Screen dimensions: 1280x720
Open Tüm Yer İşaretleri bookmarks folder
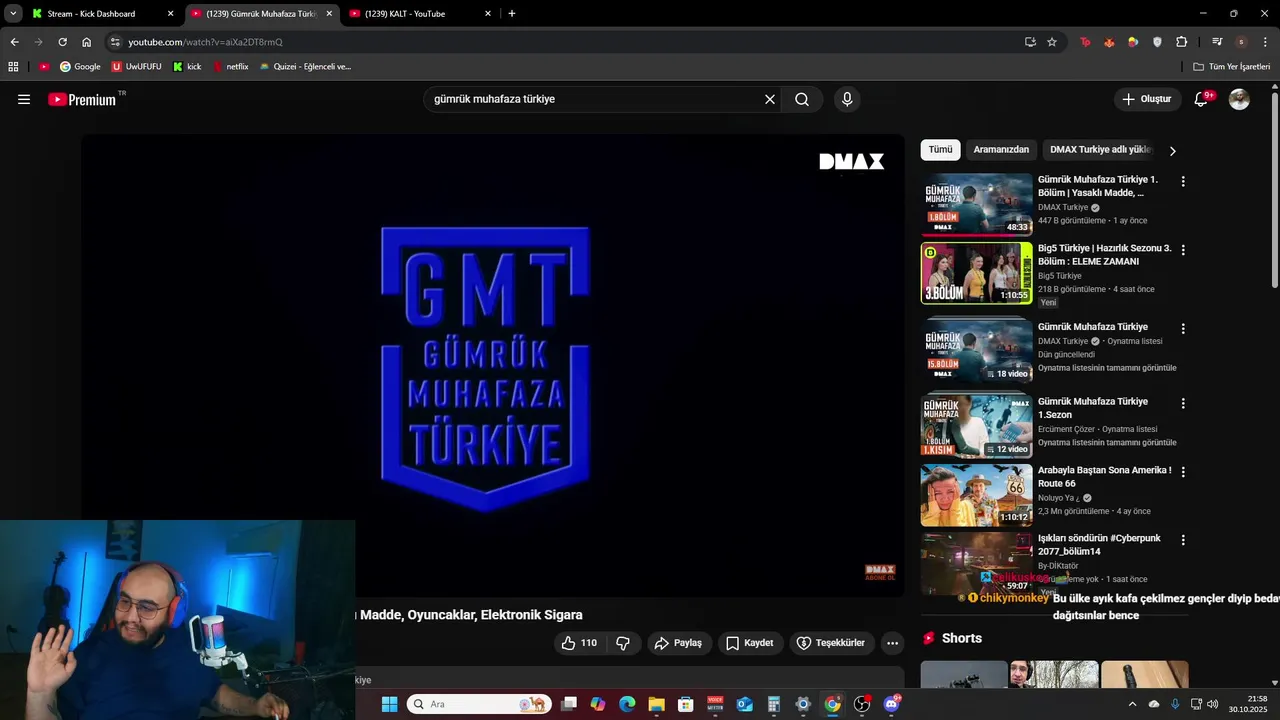click(x=1232, y=67)
